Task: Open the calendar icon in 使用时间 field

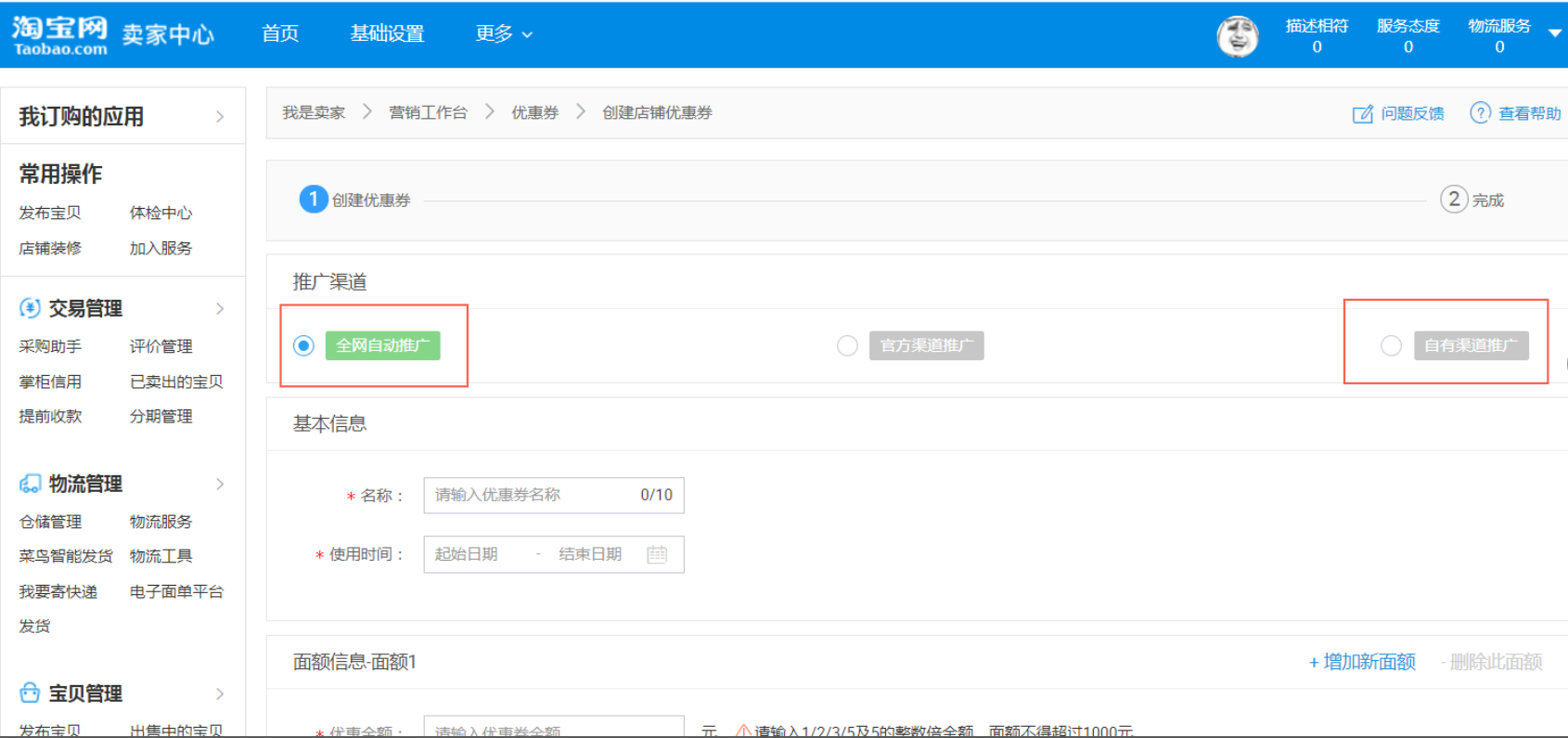Action: pos(657,554)
